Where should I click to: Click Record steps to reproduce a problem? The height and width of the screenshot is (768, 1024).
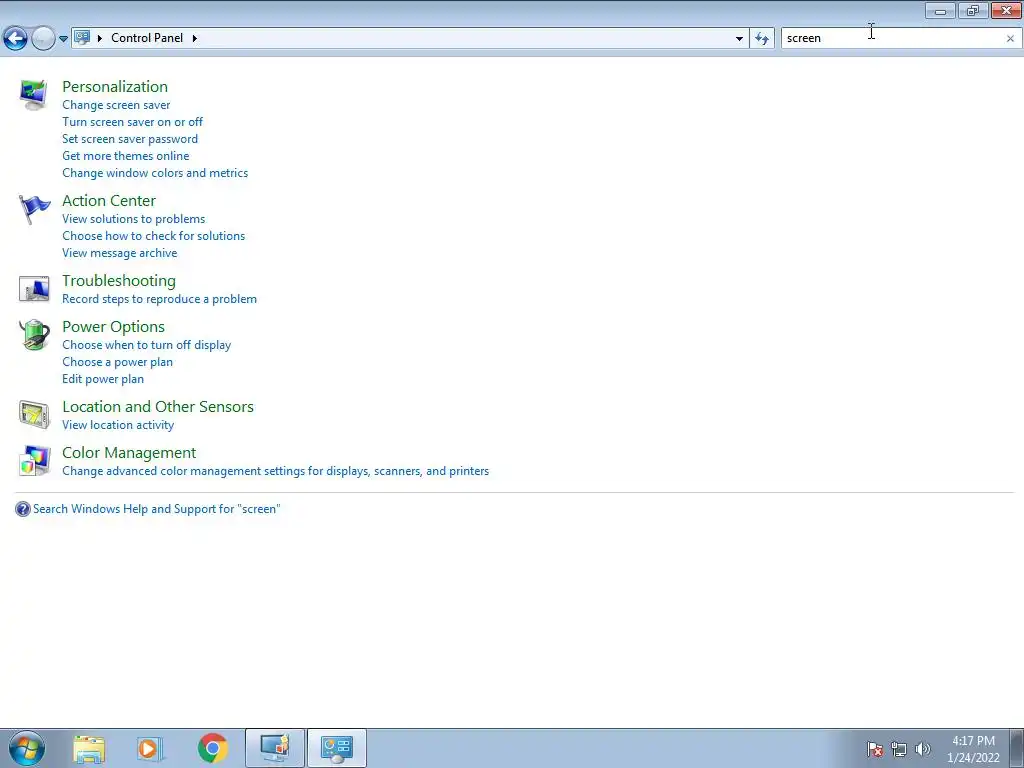coord(159,298)
